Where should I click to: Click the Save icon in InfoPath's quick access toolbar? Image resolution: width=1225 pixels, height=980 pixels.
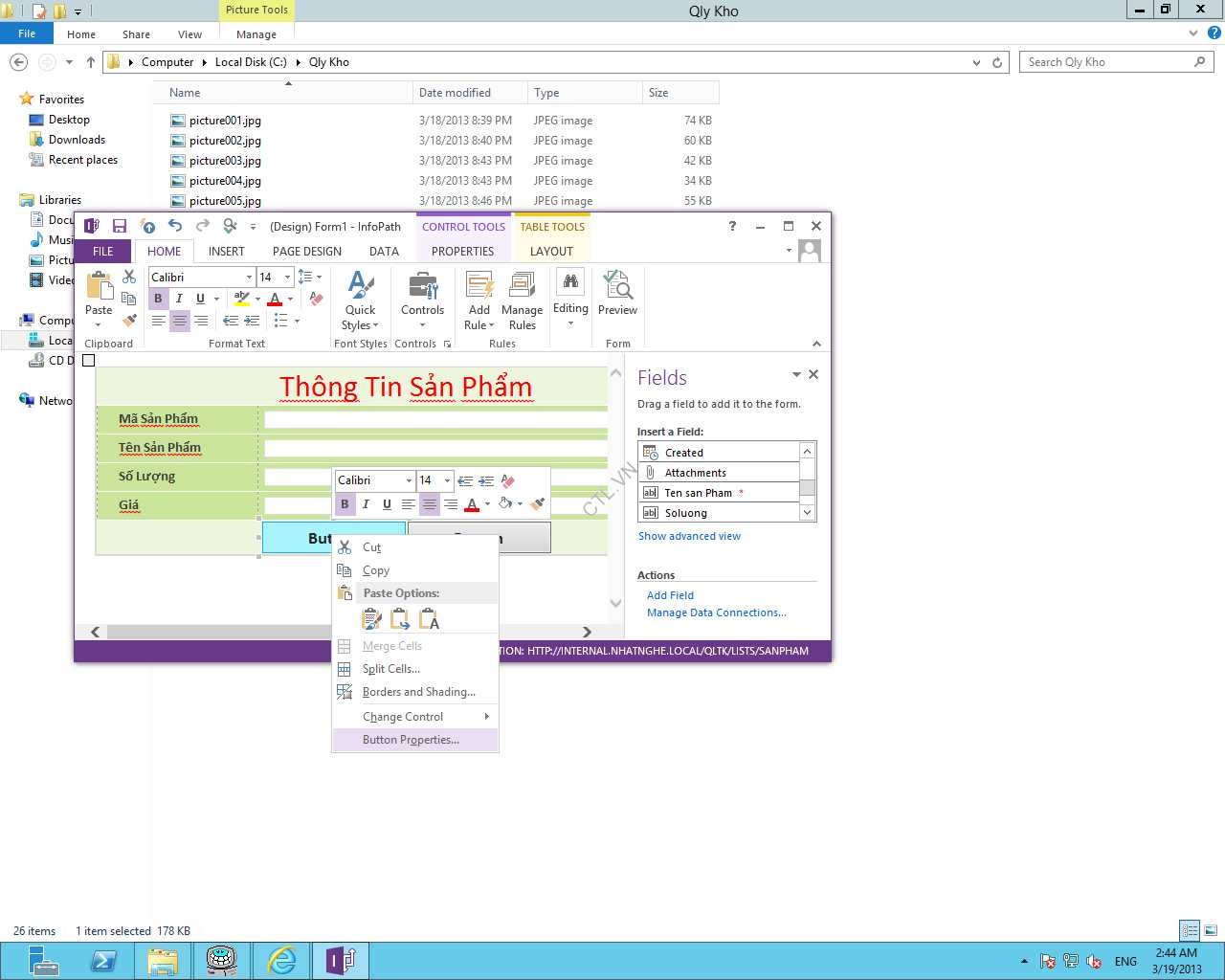coord(120,227)
